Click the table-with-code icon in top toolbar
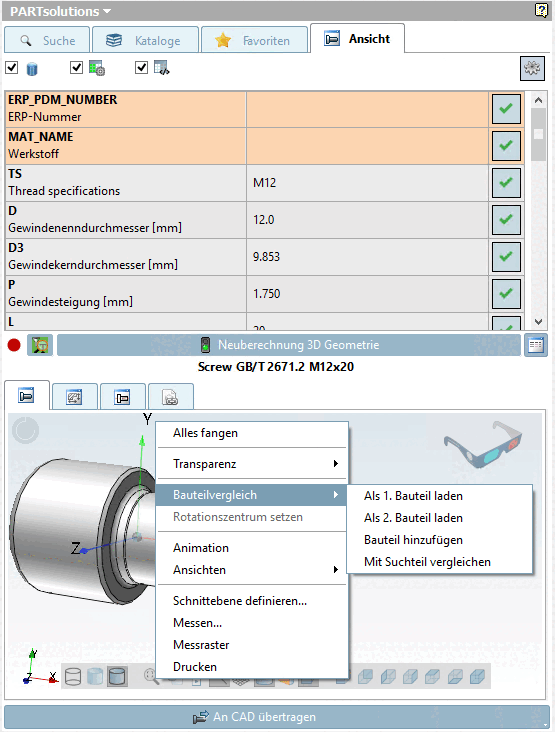The height and width of the screenshot is (732, 555). 162,68
